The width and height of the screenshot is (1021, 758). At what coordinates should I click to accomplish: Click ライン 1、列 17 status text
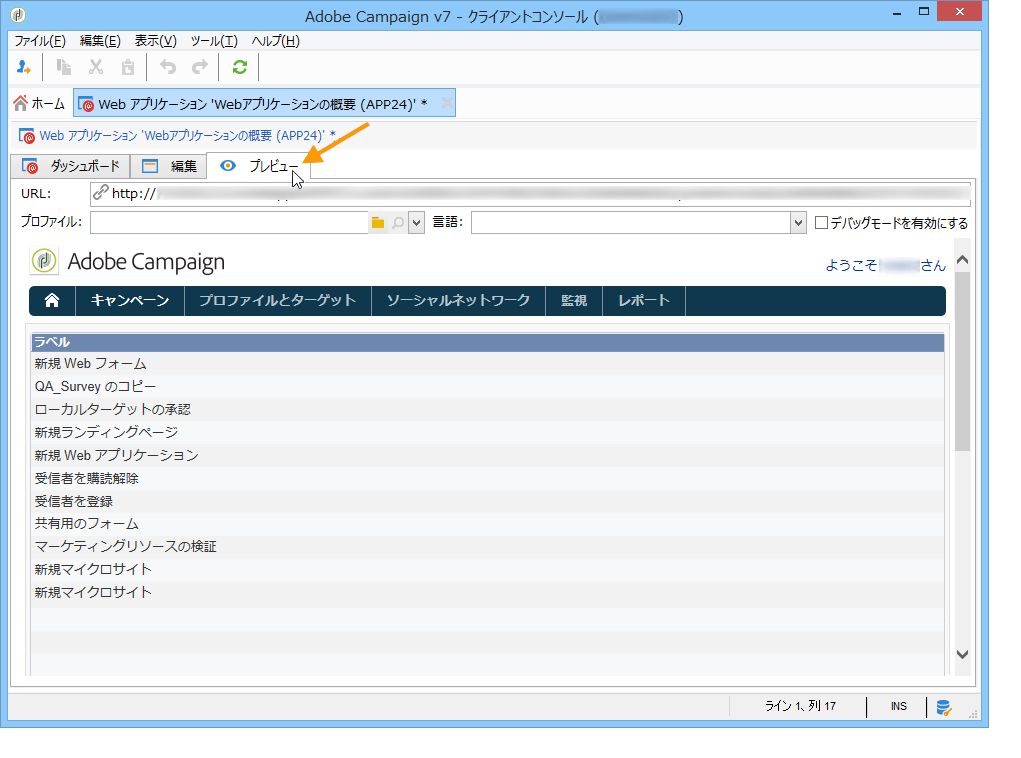(x=800, y=706)
